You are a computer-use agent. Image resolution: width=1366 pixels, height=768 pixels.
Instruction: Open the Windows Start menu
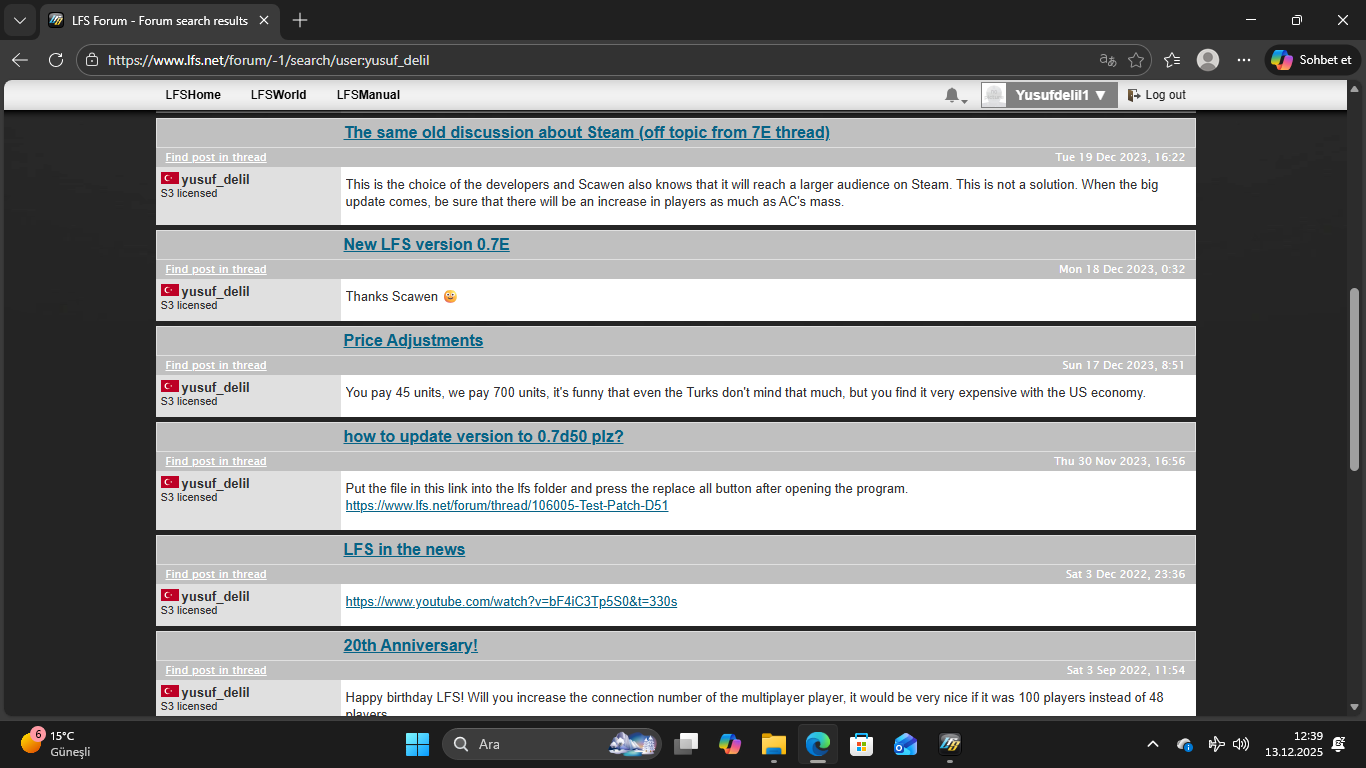click(417, 744)
